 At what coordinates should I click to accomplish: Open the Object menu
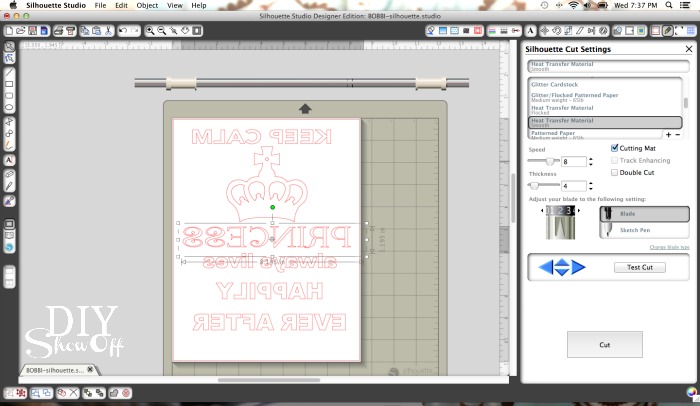click(147, 5)
